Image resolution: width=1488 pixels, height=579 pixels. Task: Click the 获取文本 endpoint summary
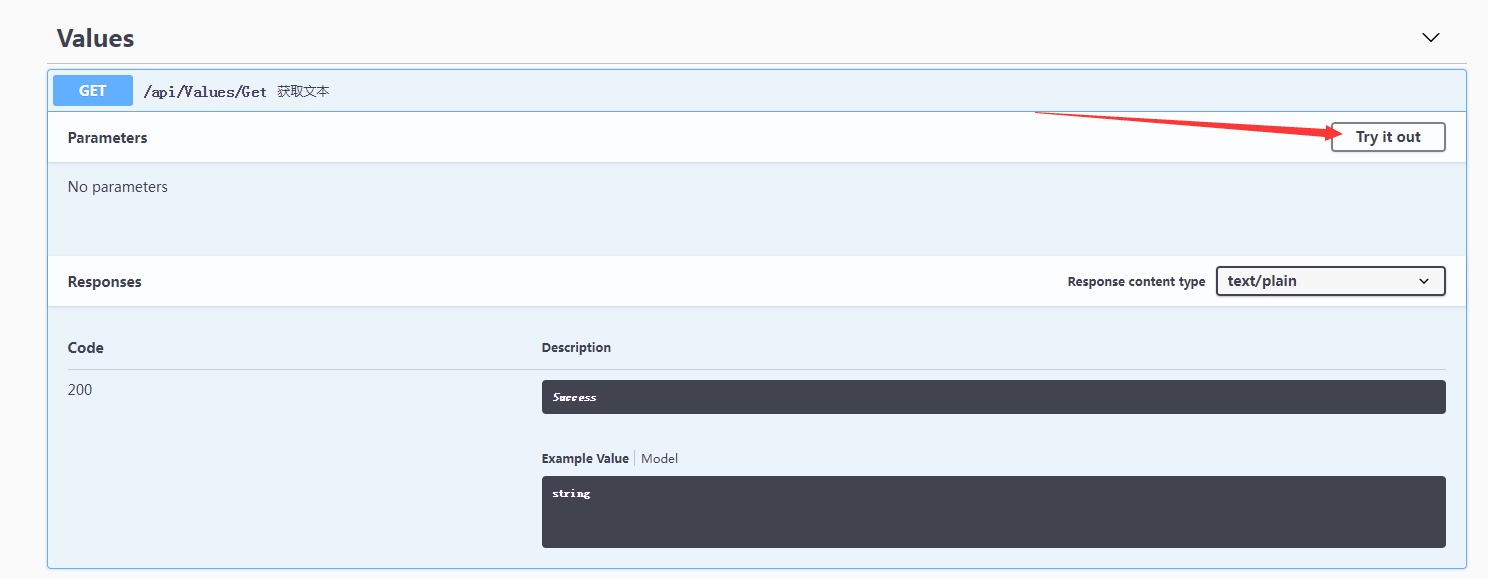303,92
